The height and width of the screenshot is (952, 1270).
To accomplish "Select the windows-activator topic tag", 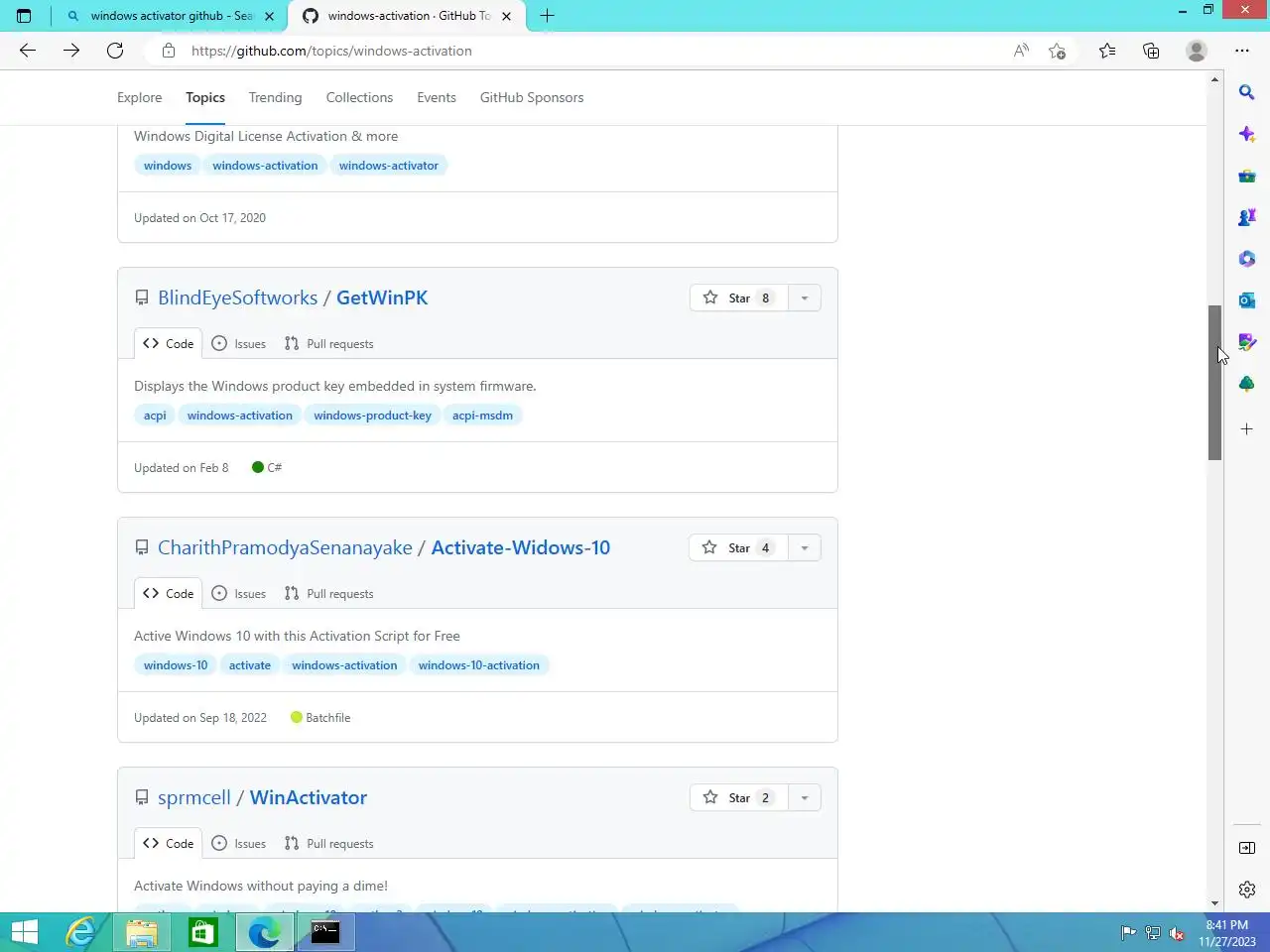I will tap(389, 166).
